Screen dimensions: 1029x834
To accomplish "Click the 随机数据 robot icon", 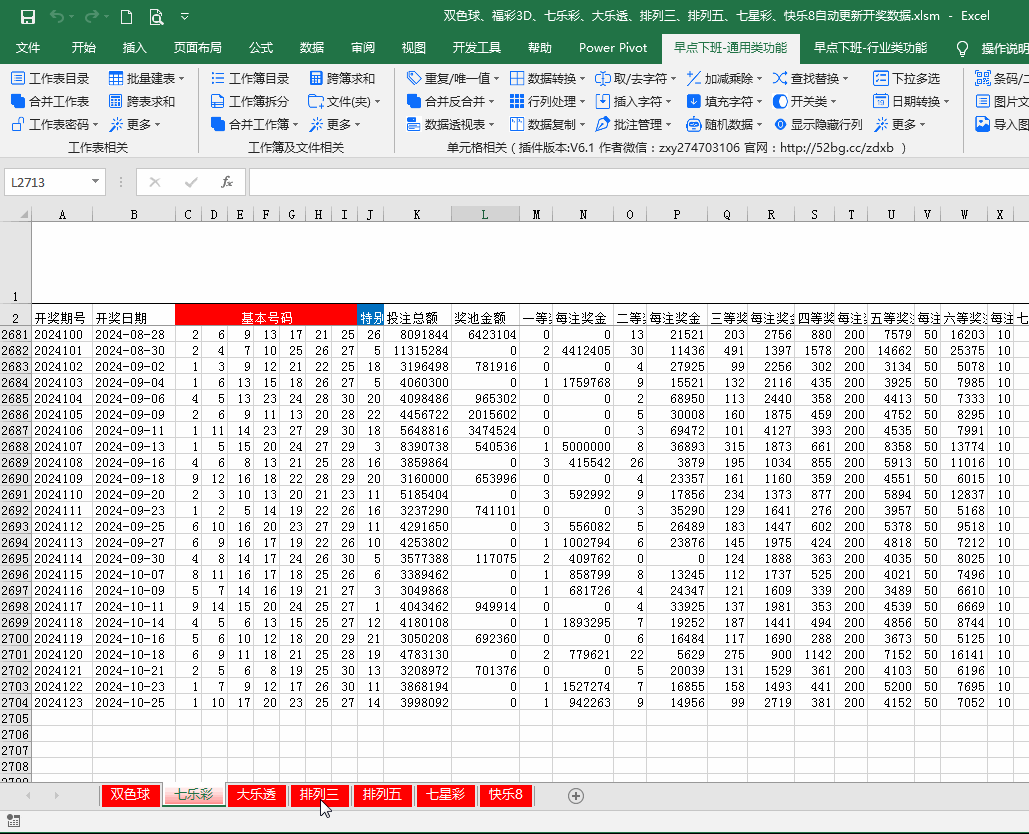I will [x=694, y=125].
